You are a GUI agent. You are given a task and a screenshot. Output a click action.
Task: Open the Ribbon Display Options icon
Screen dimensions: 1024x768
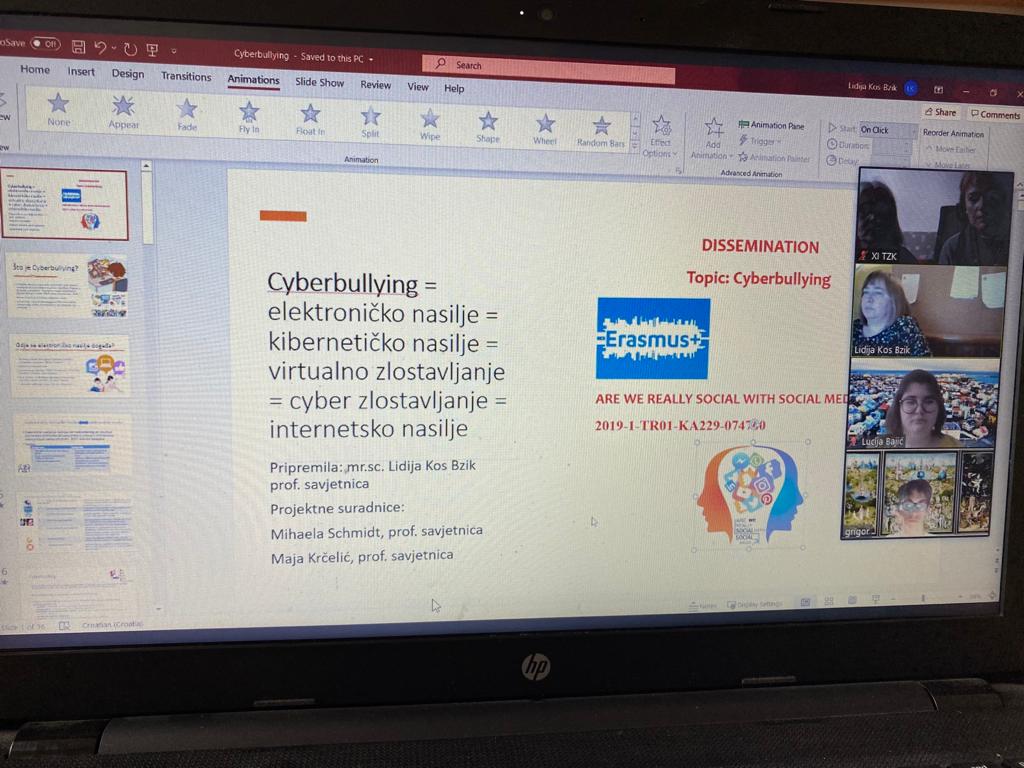point(938,89)
